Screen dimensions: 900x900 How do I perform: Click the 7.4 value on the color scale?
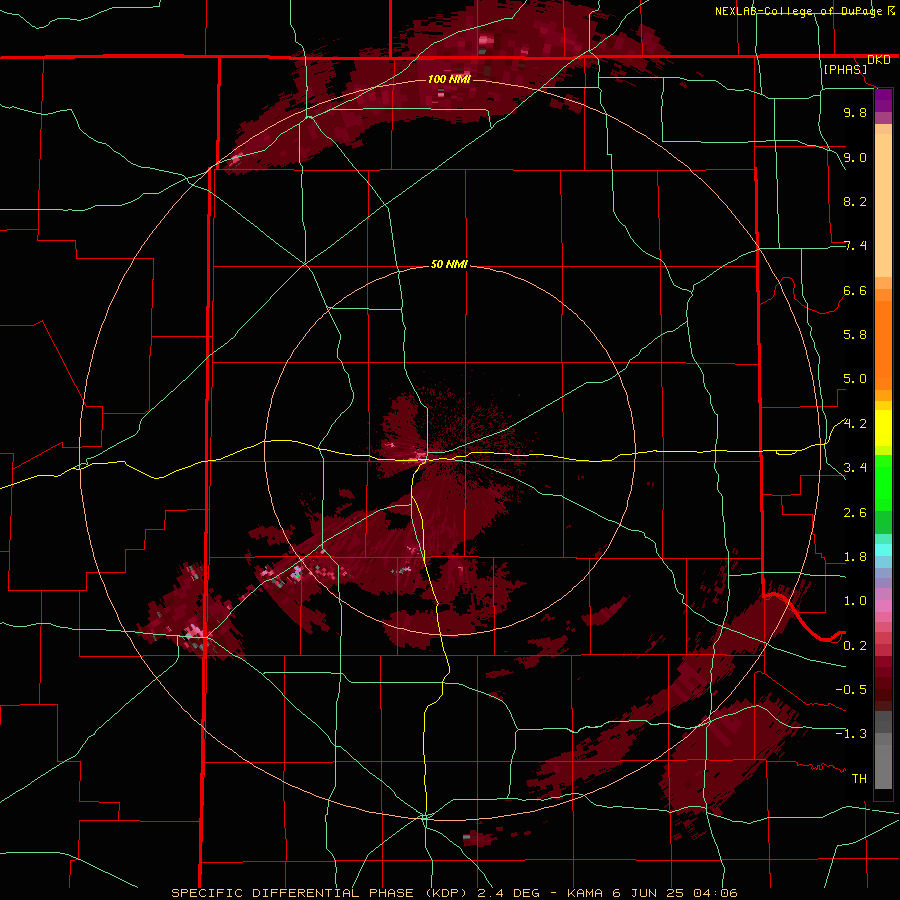point(855,246)
